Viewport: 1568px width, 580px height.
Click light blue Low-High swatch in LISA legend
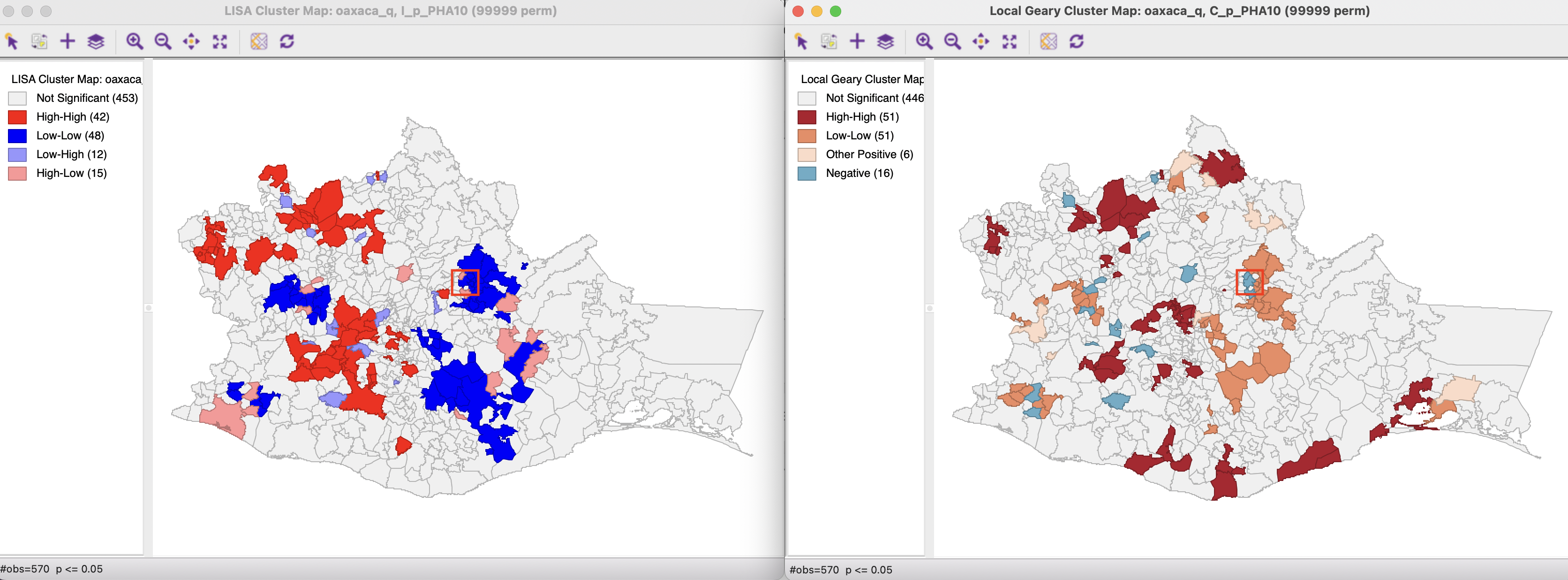17,155
